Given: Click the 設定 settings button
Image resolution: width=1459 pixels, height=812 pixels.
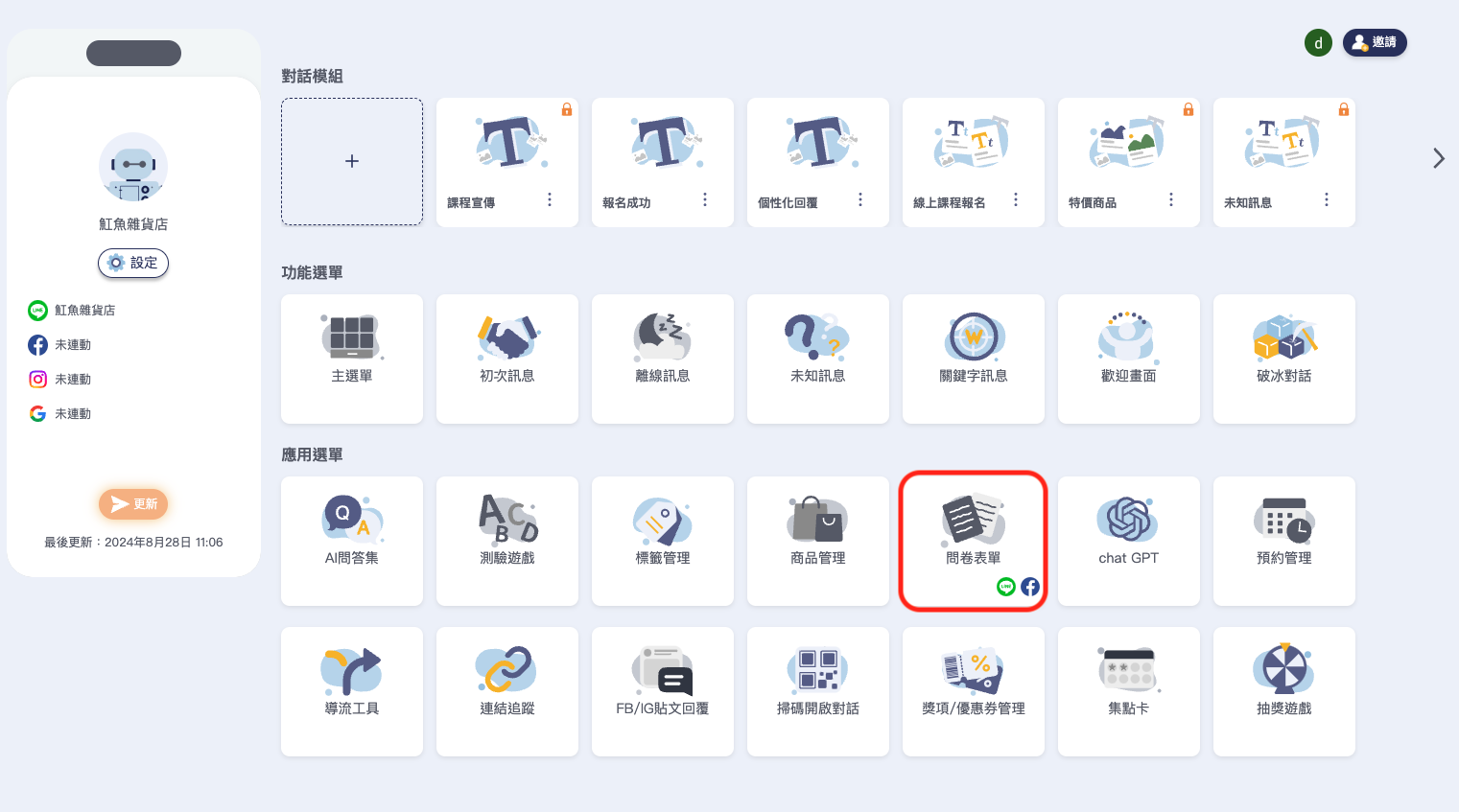Looking at the screenshot, I should click(x=133, y=263).
